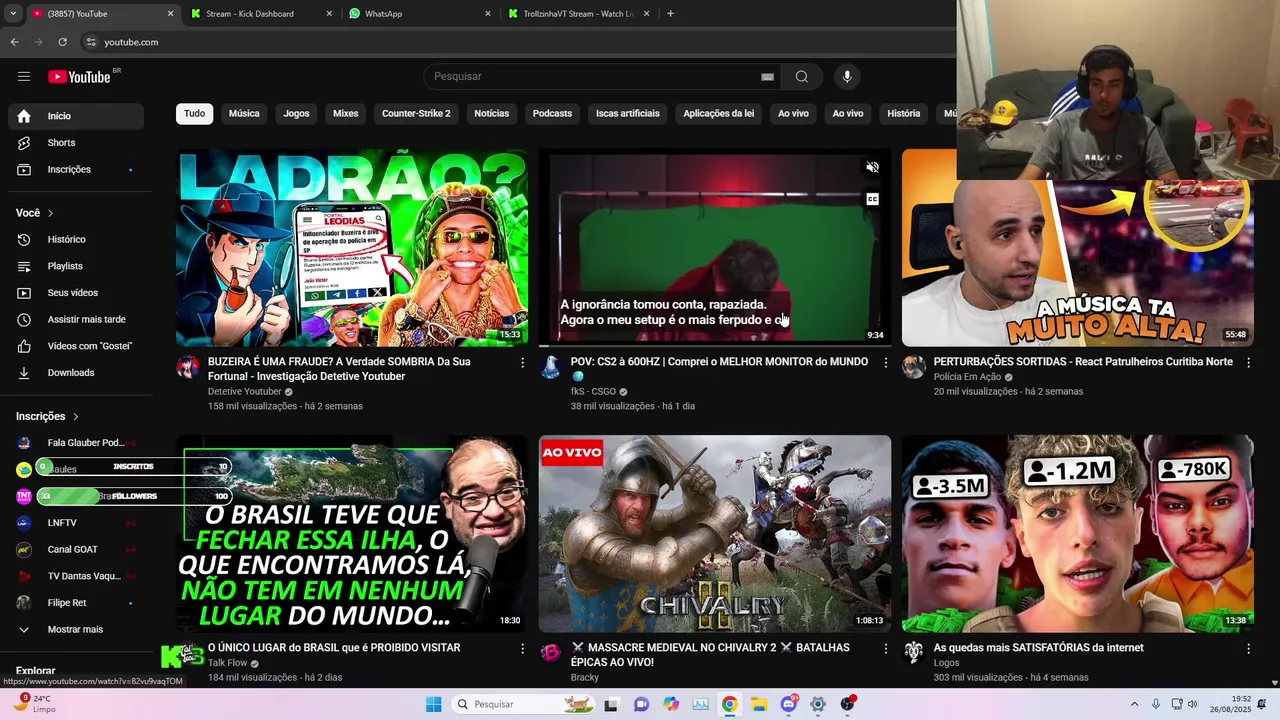The height and width of the screenshot is (720, 1280).
Task: Open the Chivalry 2 AO VIVO thumbnail
Action: click(x=715, y=533)
